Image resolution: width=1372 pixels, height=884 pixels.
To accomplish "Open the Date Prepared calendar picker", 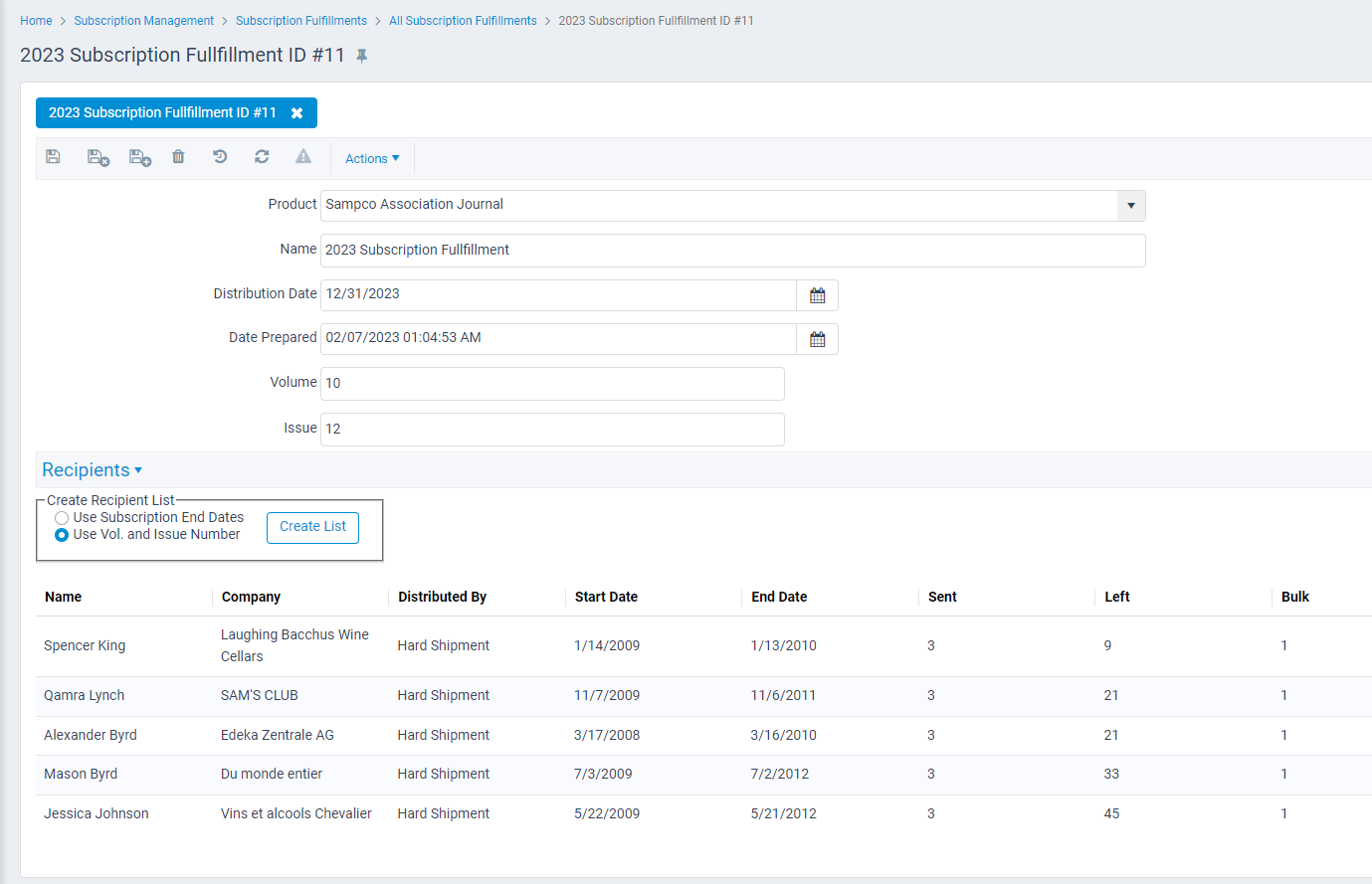I will (x=817, y=339).
